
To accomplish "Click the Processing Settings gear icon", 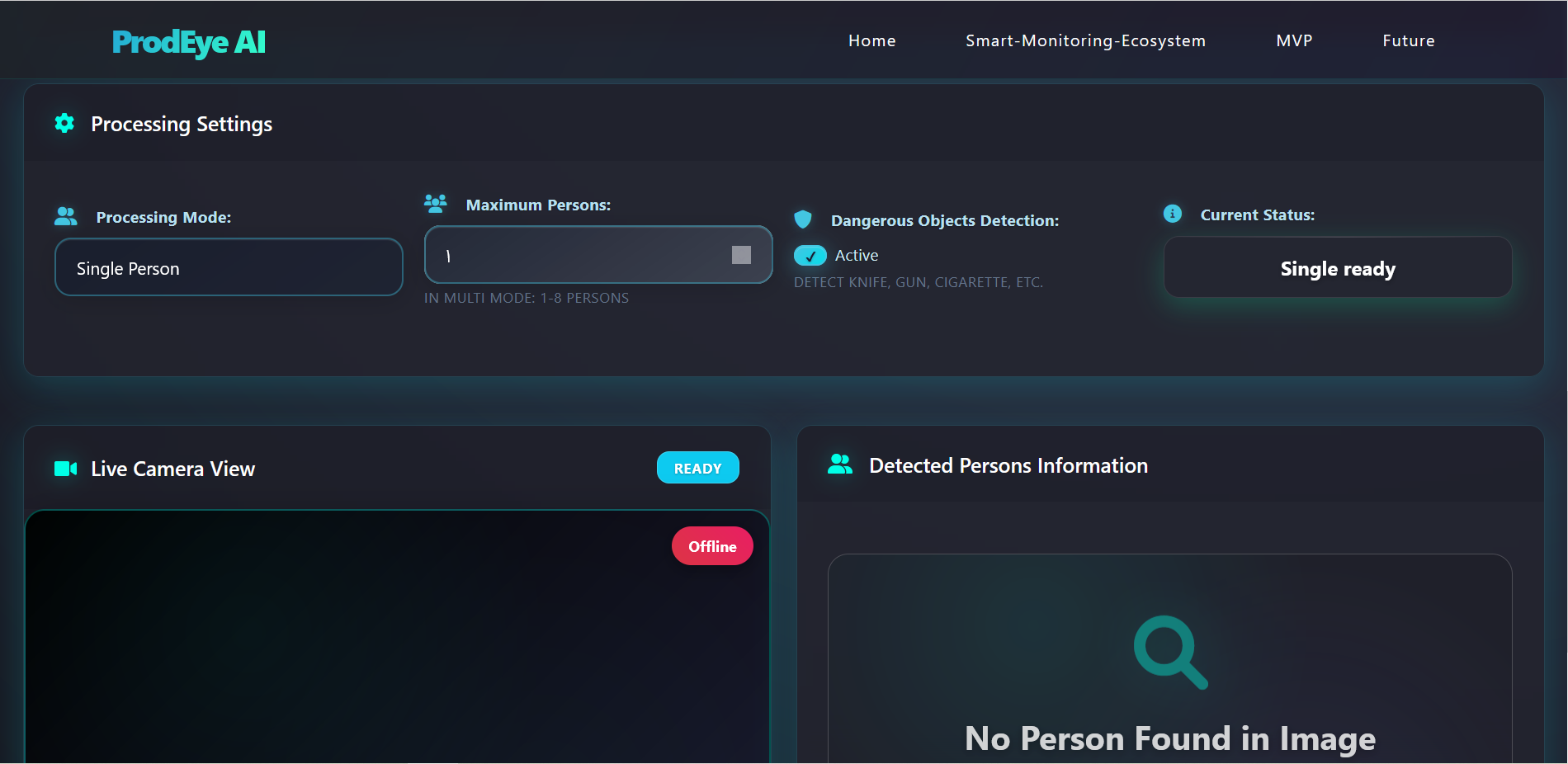I will (64, 123).
